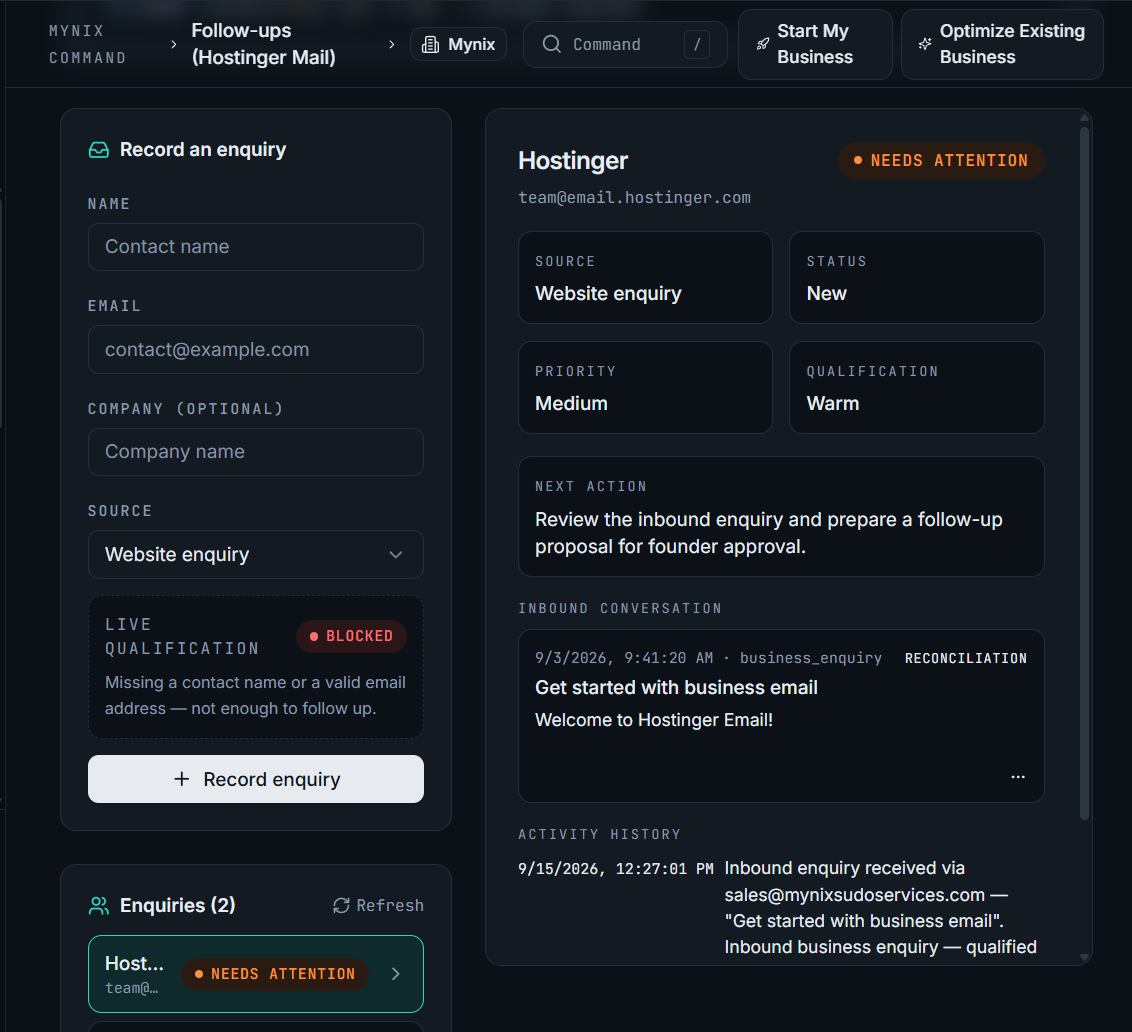Click the Blocked qualification badge

(x=352, y=636)
